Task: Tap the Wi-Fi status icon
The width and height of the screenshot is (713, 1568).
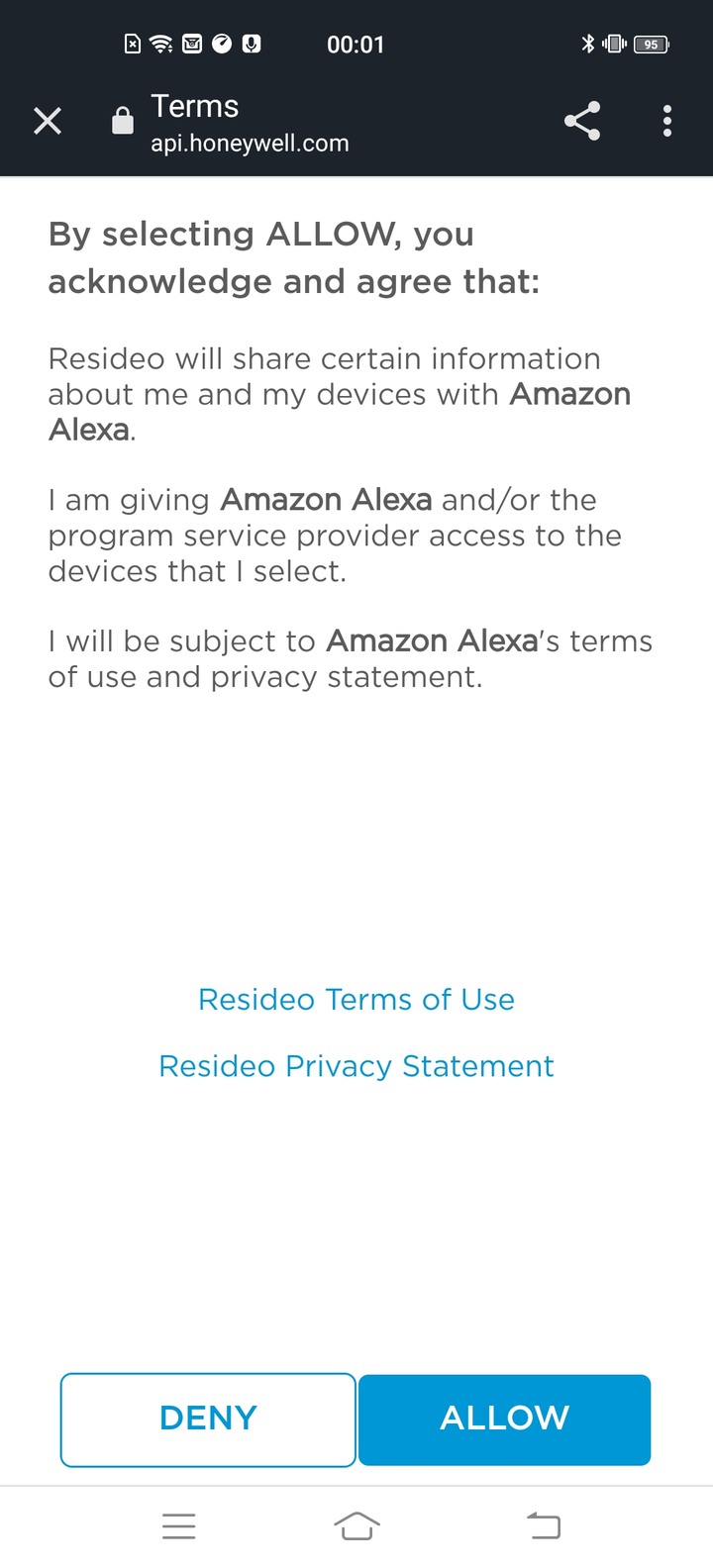Action: [x=161, y=44]
